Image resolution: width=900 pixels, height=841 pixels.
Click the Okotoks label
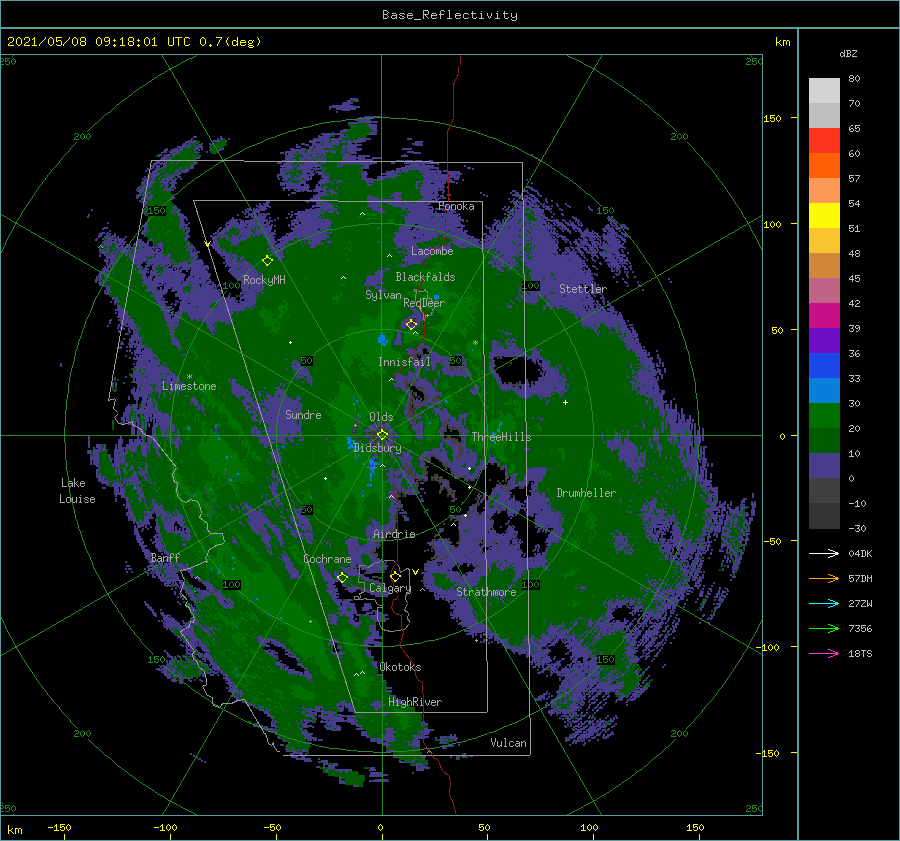(400, 667)
